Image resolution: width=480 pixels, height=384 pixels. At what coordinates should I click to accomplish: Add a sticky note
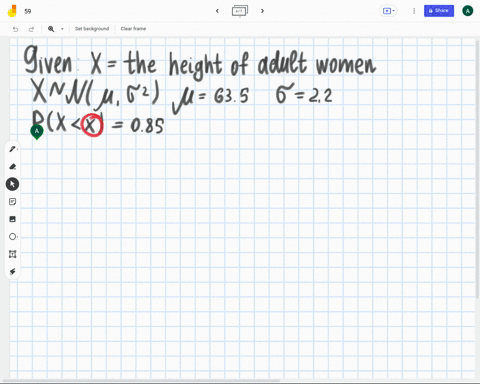tap(13, 202)
